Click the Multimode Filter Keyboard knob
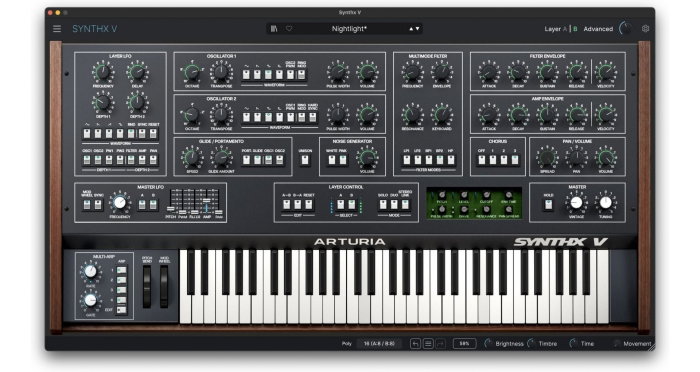Image resolution: width=700 pixels, height=372 pixels. point(442,115)
